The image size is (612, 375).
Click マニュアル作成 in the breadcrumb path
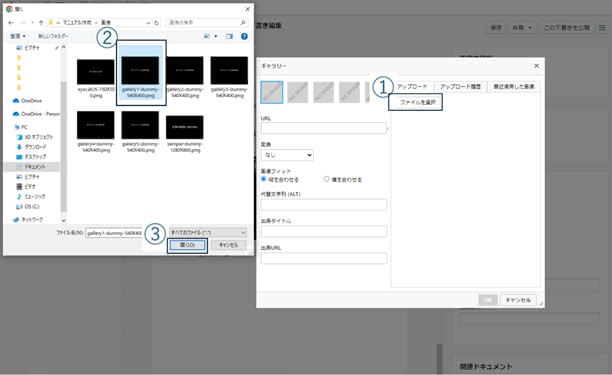click(x=77, y=23)
